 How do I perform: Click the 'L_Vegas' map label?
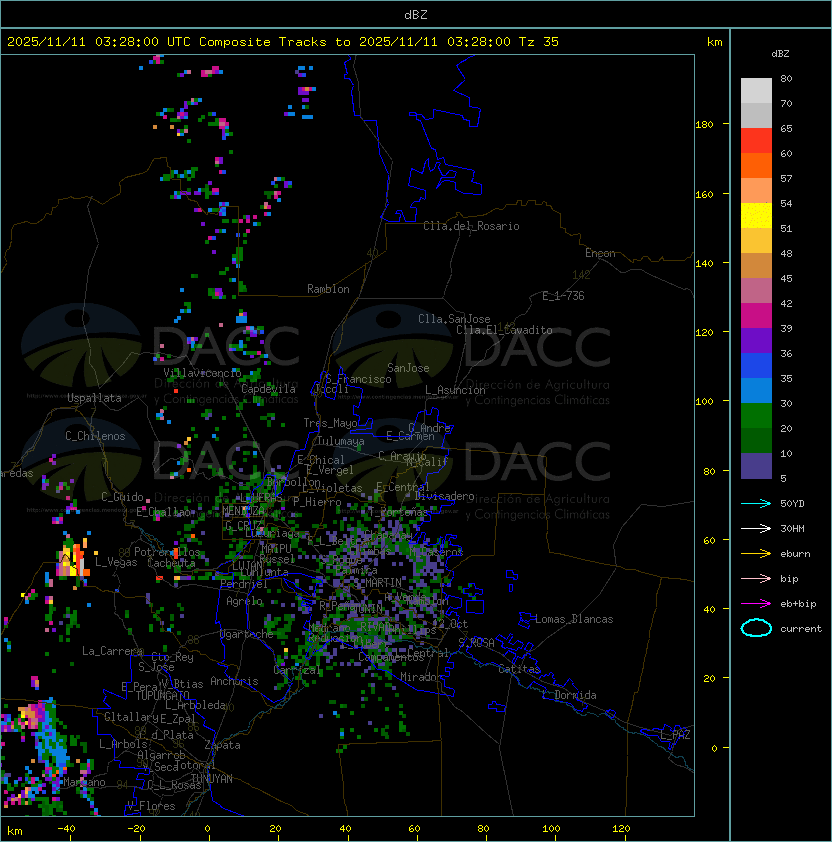click(x=116, y=562)
